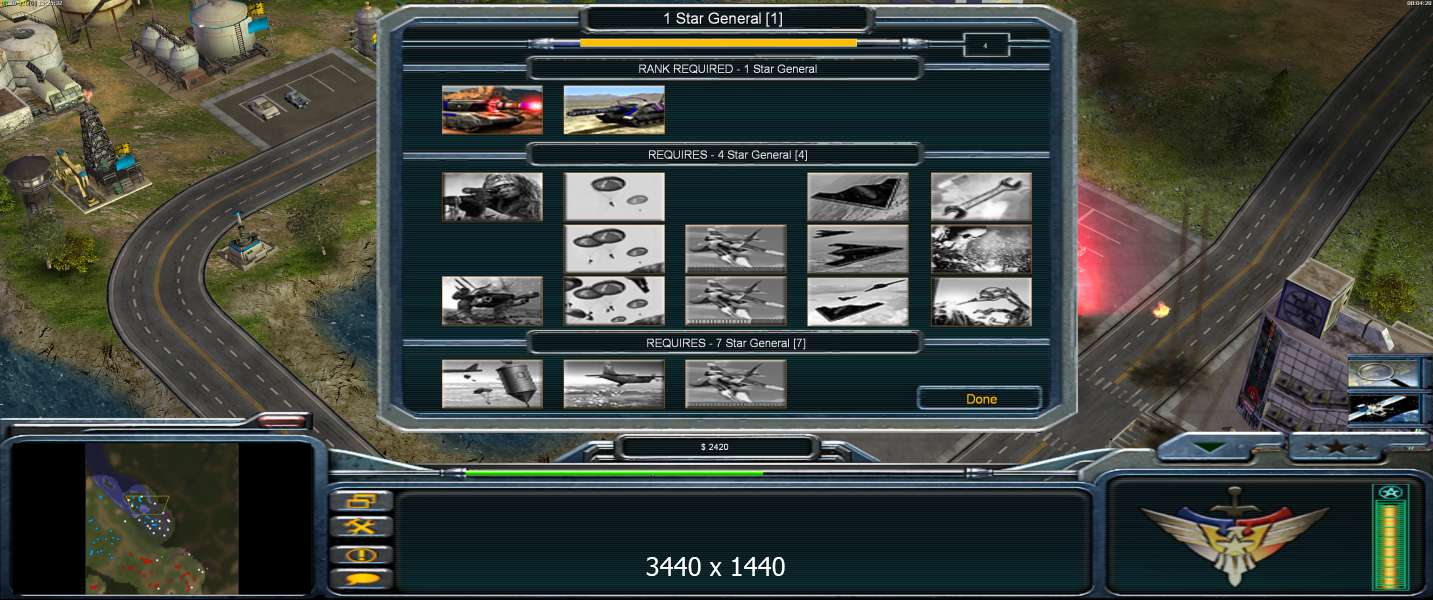Select Paratroop Drop with many parachutes and plane
Screen dimensions: 1433x600
pyautogui.click(x=614, y=301)
